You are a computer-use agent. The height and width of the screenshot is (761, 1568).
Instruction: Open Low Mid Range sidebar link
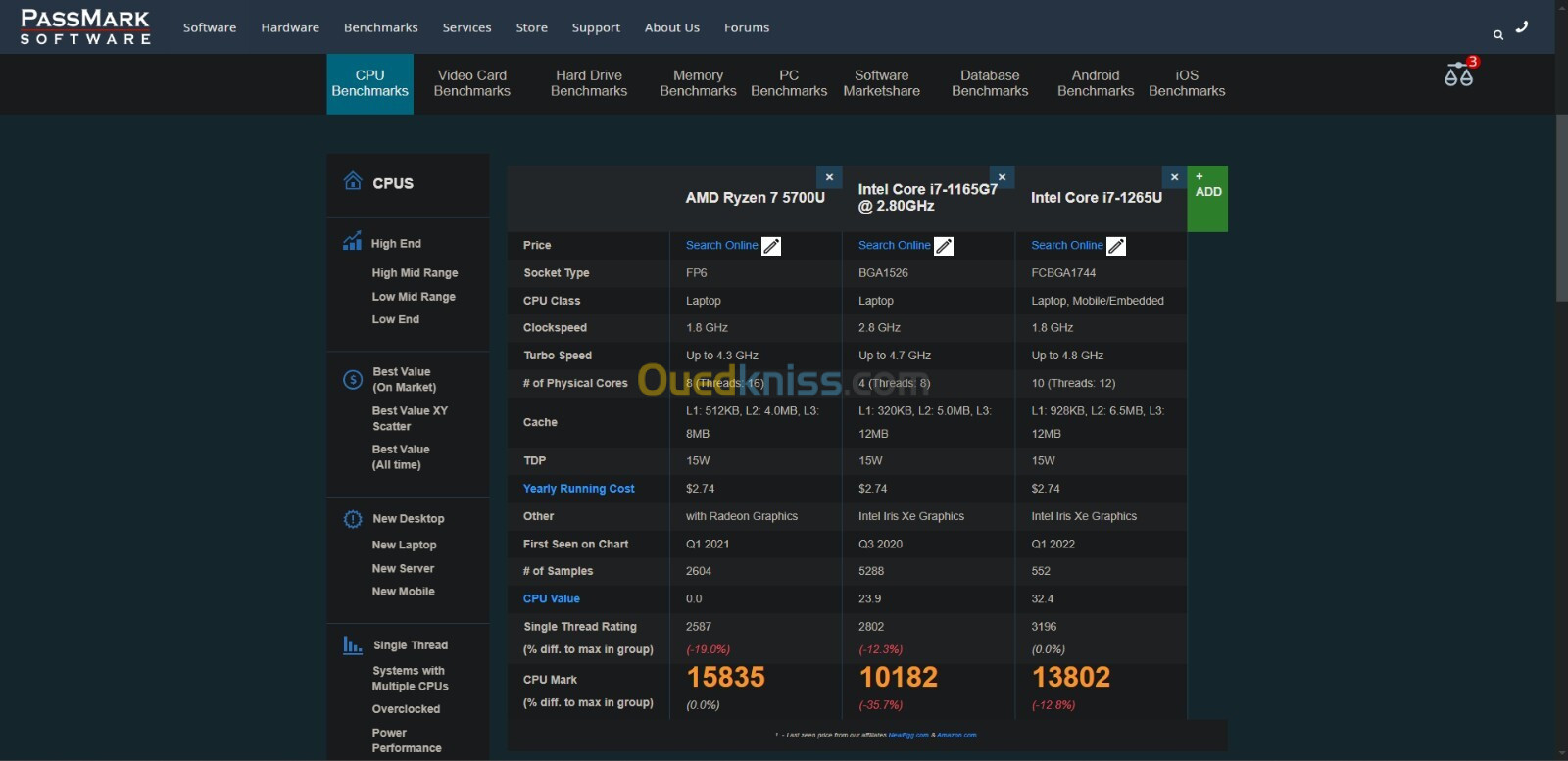pos(414,297)
